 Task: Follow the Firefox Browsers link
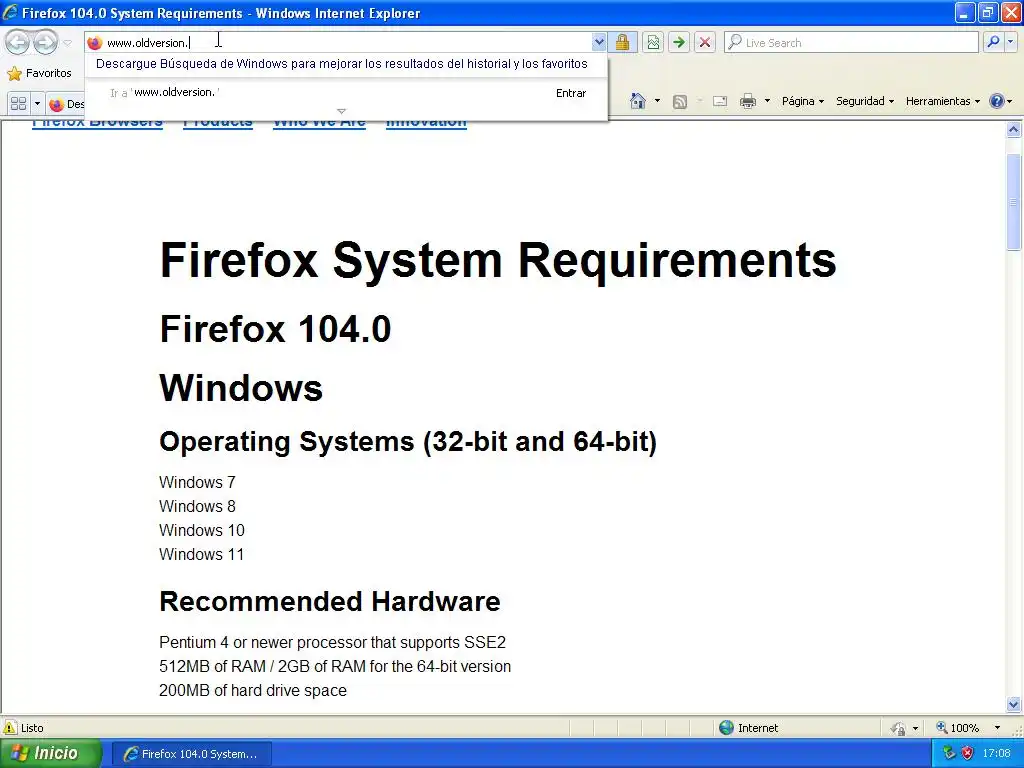click(97, 123)
